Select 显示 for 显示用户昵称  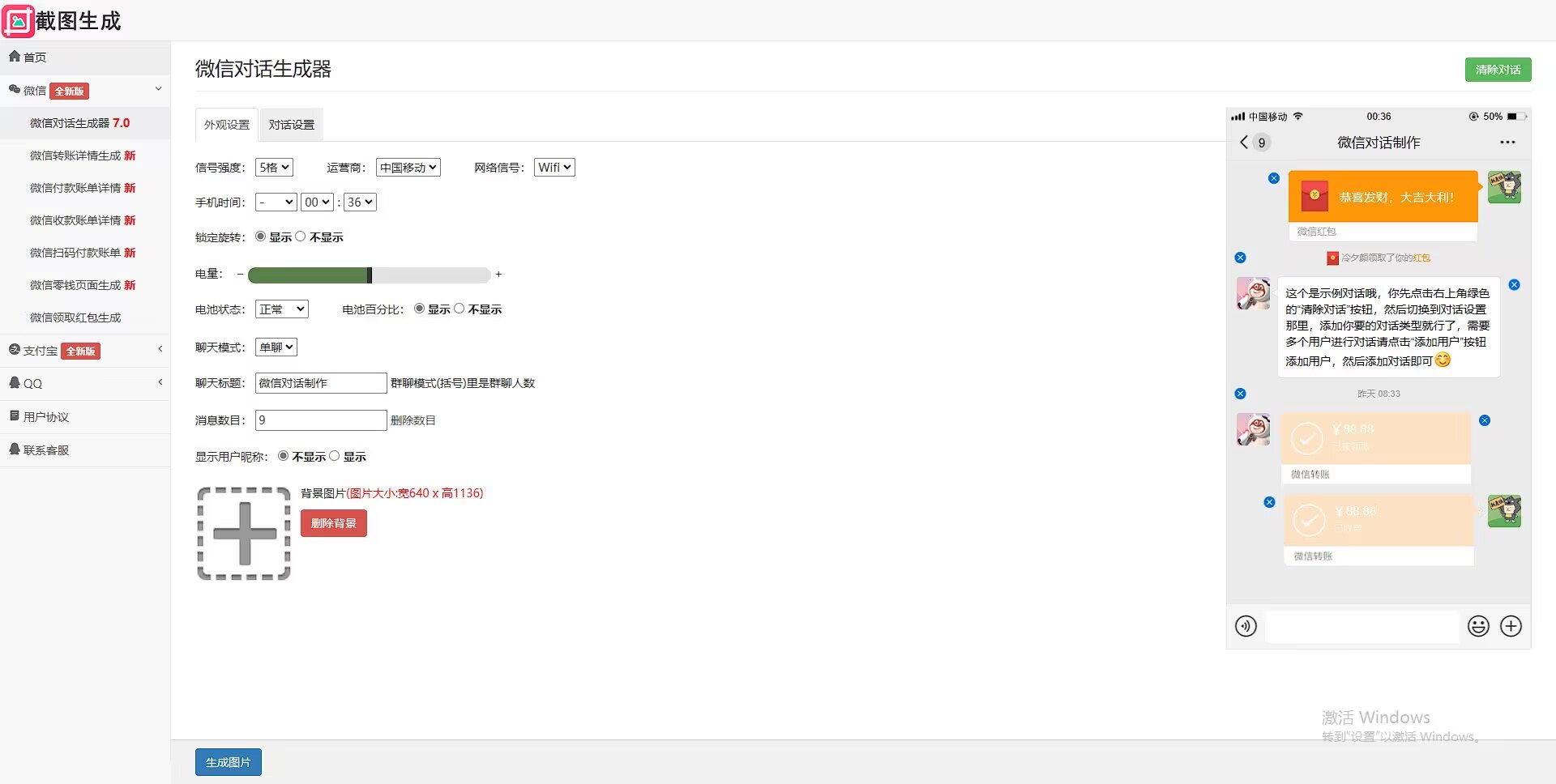pyautogui.click(x=334, y=456)
